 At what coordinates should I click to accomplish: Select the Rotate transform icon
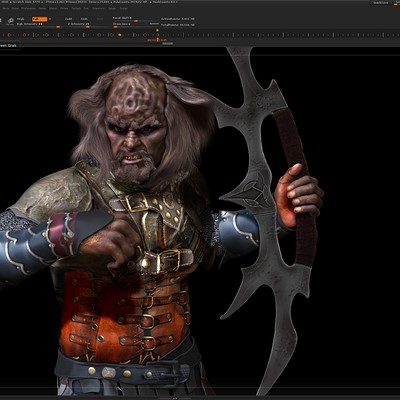tap(11, 21)
